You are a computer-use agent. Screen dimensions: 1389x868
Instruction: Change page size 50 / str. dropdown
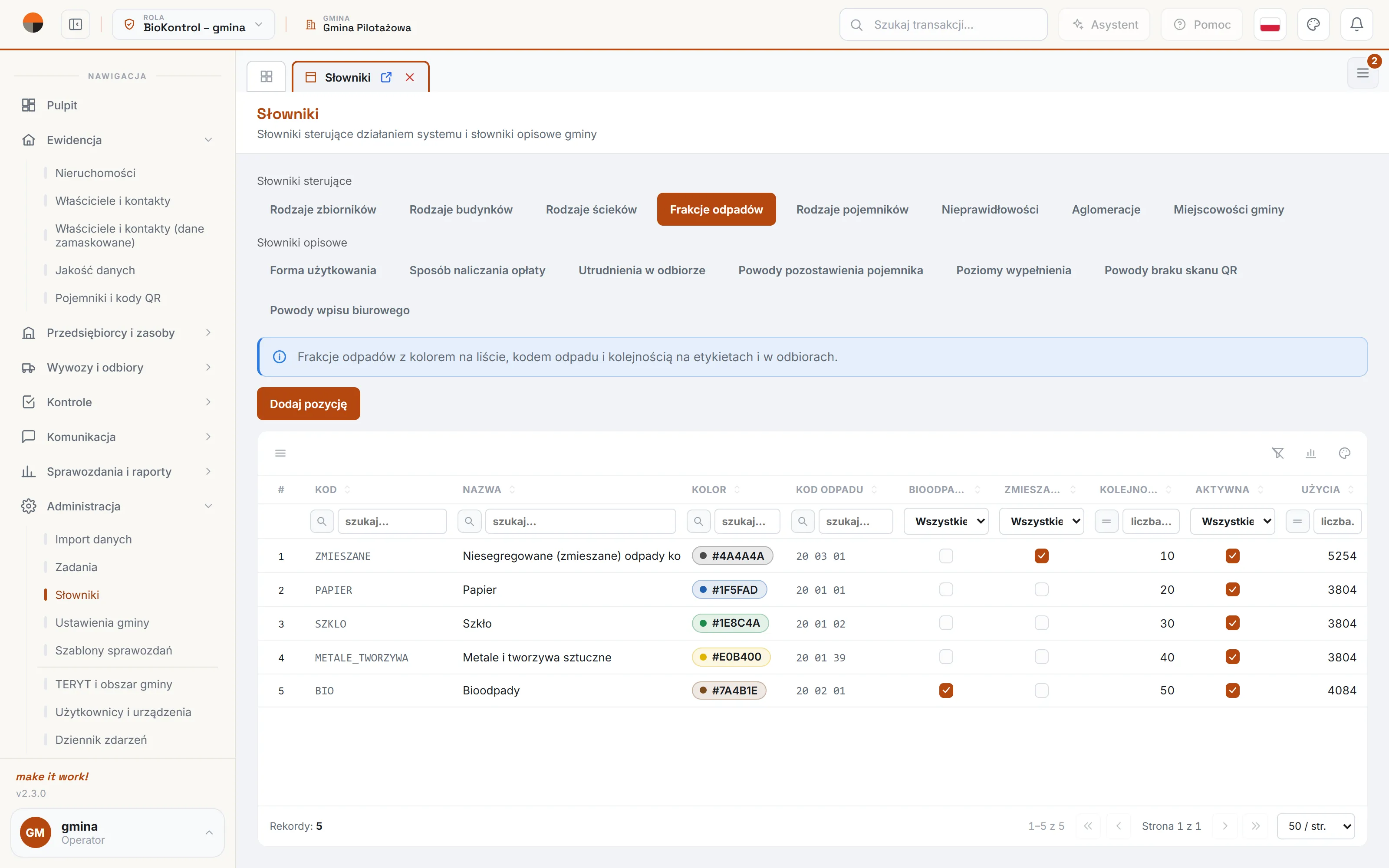(1316, 826)
